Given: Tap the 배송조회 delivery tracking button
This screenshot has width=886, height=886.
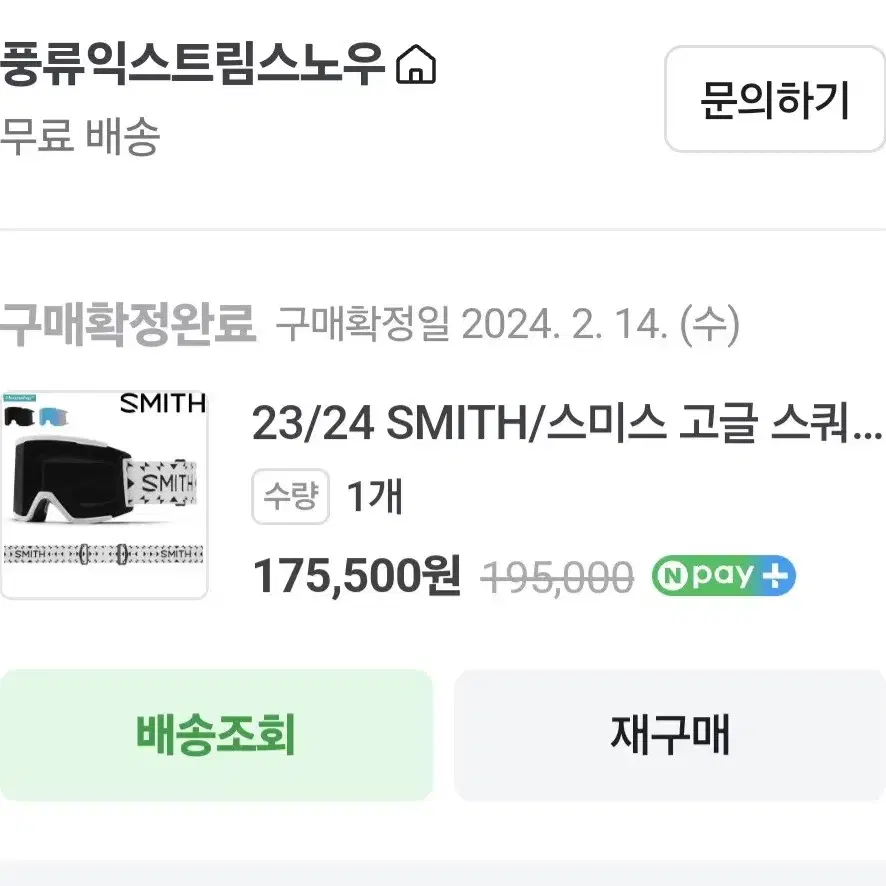Looking at the screenshot, I should 216,735.
